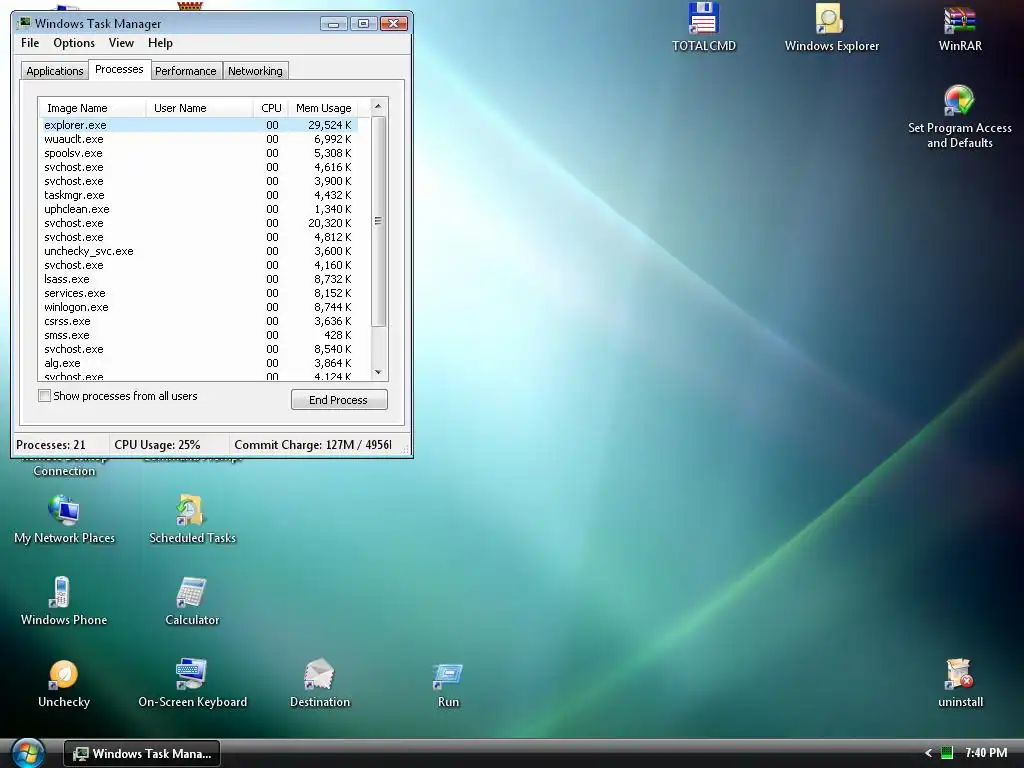The width and height of the screenshot is (1024, 768).
Task: Switch to the Networking tab
Action: tap(255, 71)
